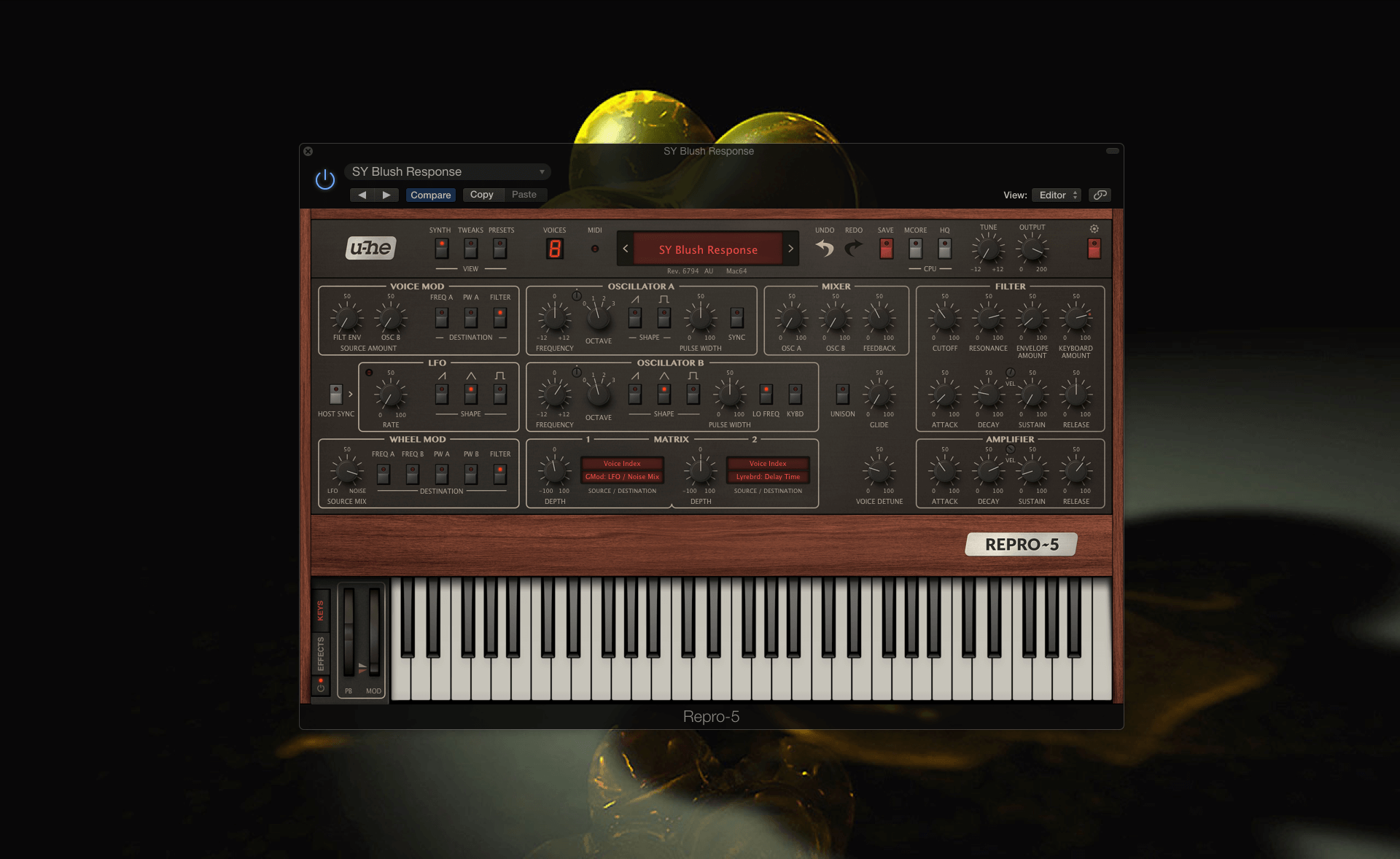Open Matrix 2 destination Lyrebrd Delay Time selector

768,477
